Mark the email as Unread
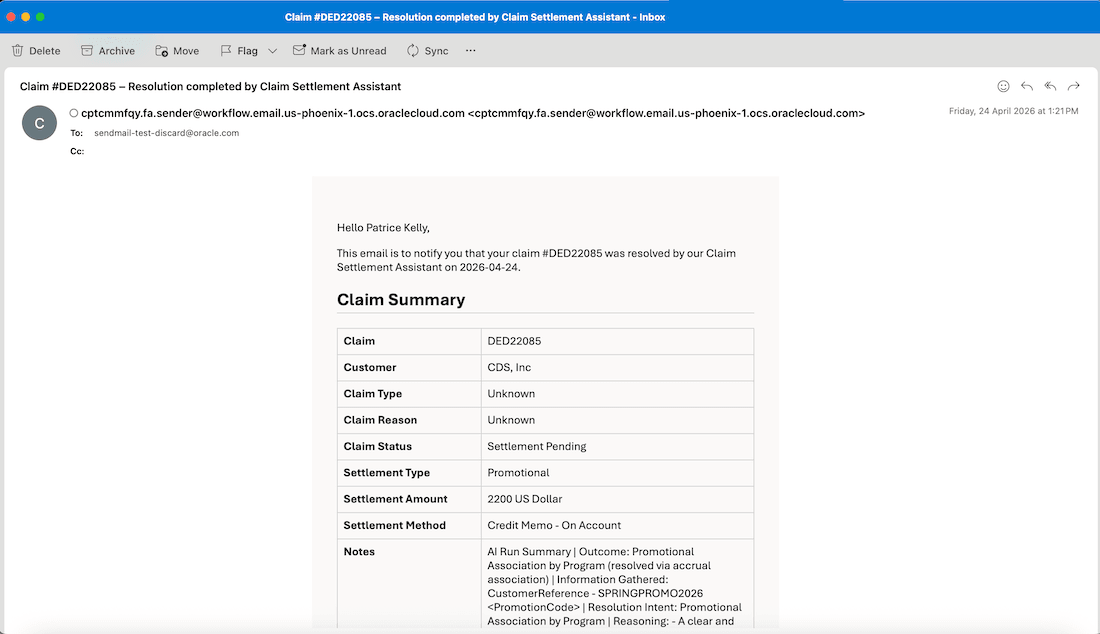 tap(340, 50)
